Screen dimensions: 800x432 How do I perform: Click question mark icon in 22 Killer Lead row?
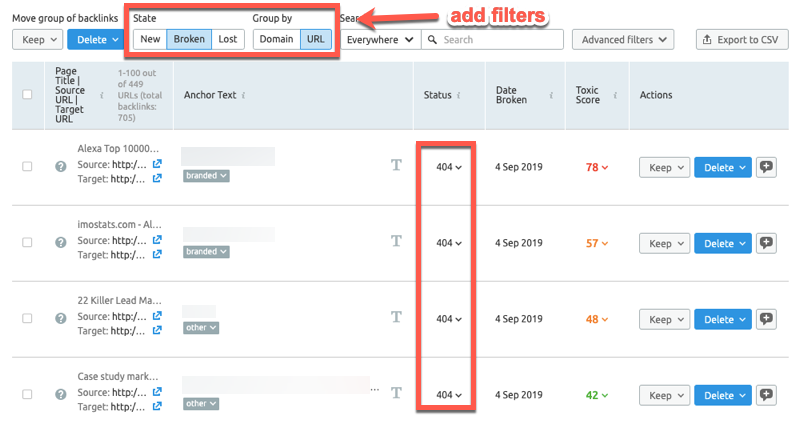[x=60, y=318]
